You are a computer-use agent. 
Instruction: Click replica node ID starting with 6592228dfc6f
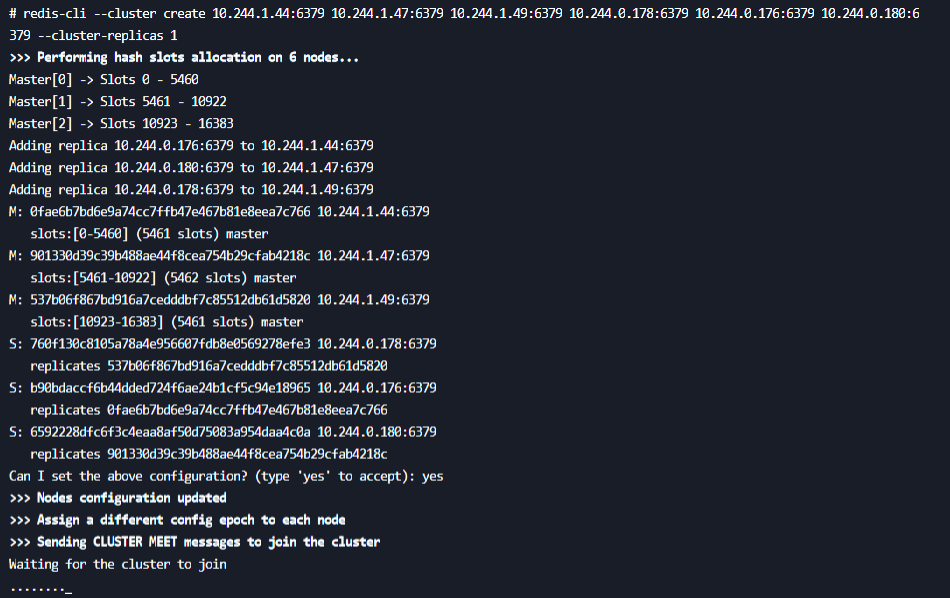(x=170, y=432)
